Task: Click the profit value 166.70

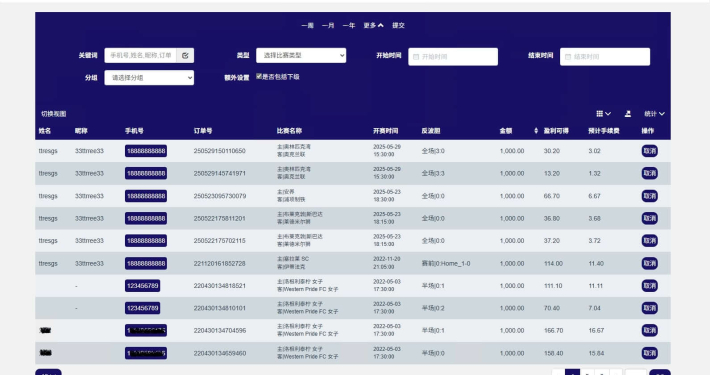Action: 553,331
